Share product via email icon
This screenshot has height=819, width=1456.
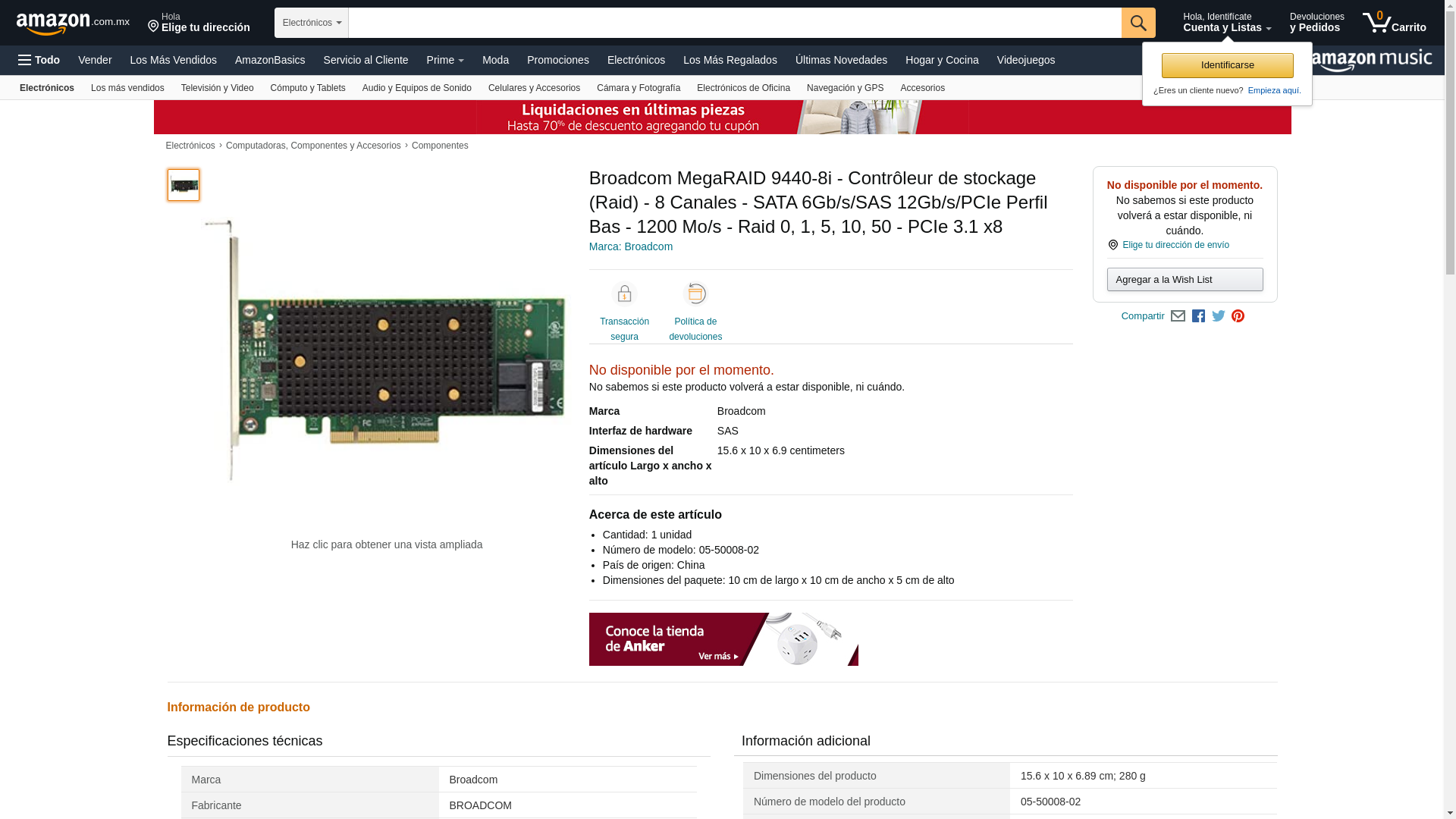point(1178,316)
